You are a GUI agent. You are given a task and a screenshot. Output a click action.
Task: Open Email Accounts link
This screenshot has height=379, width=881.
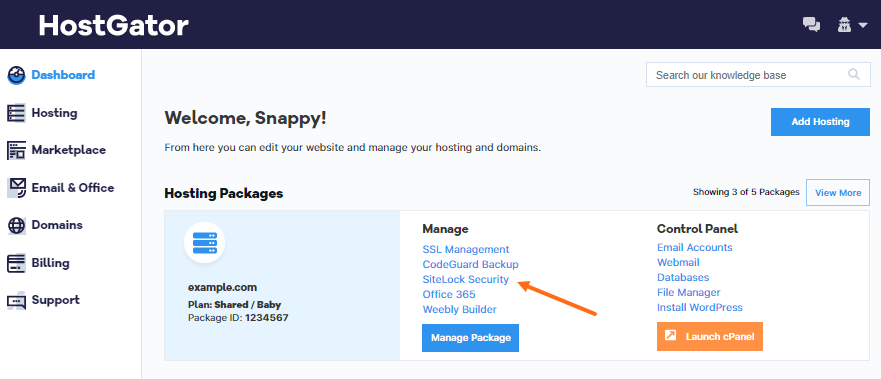tap(694, 247)
